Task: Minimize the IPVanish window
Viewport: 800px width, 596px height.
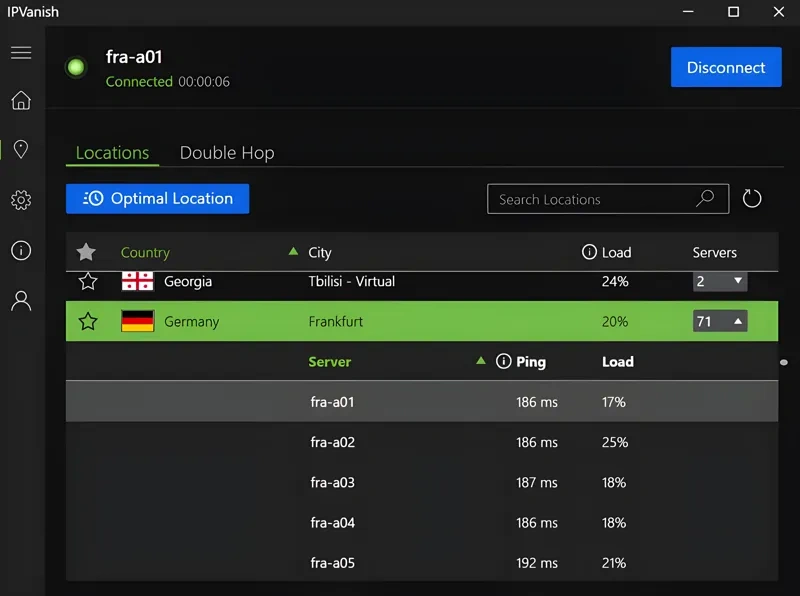Action: point(688,12)
